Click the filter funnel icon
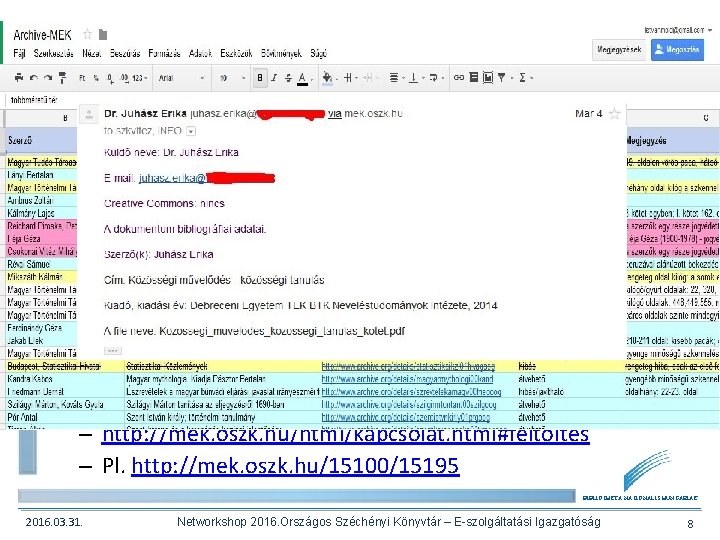 [502, 78]
